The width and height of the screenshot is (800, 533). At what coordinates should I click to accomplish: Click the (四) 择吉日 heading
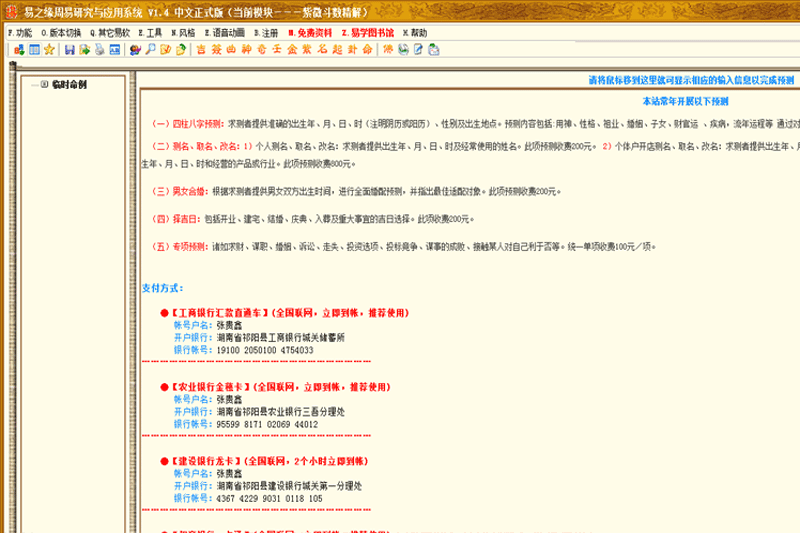176,219
